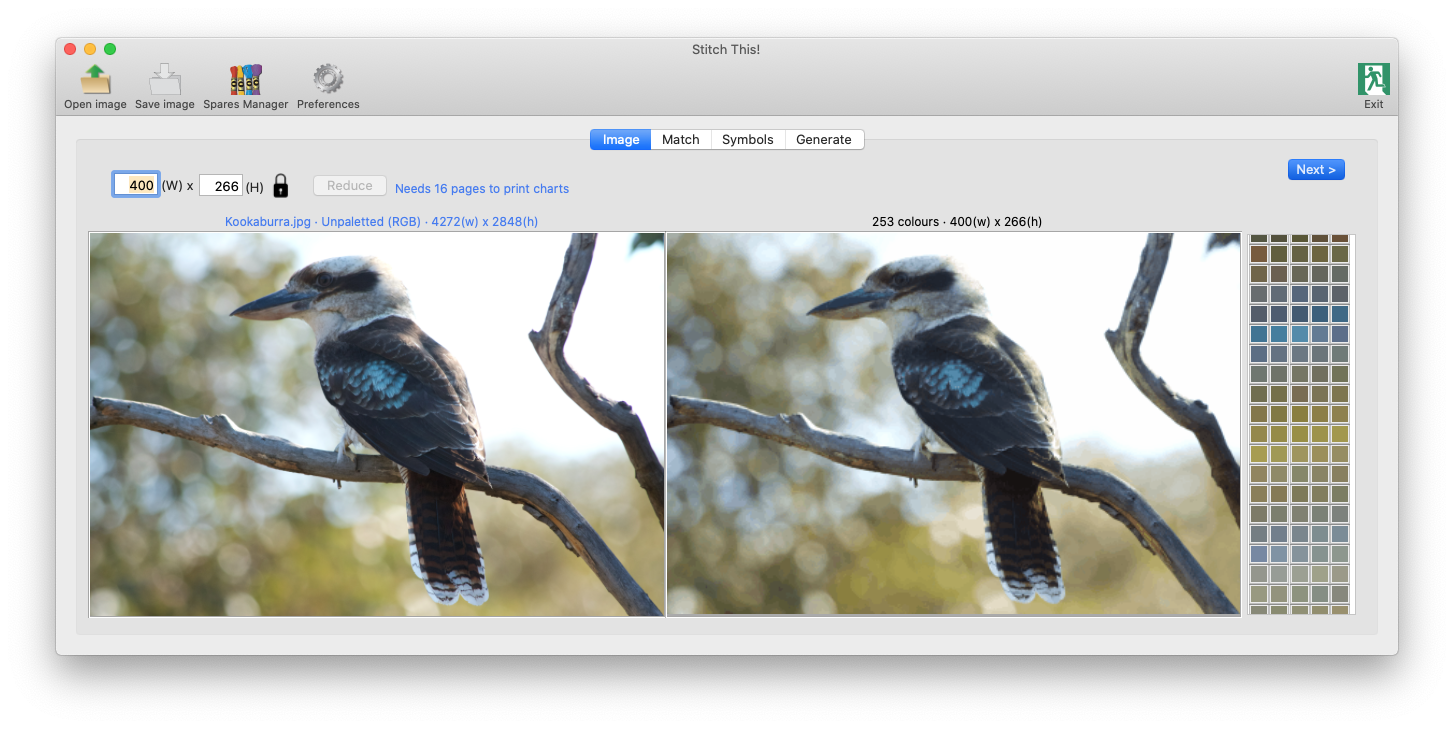The image size is (1454, 729).
Task: Switch to the Match tab
Action: point(680,140)
